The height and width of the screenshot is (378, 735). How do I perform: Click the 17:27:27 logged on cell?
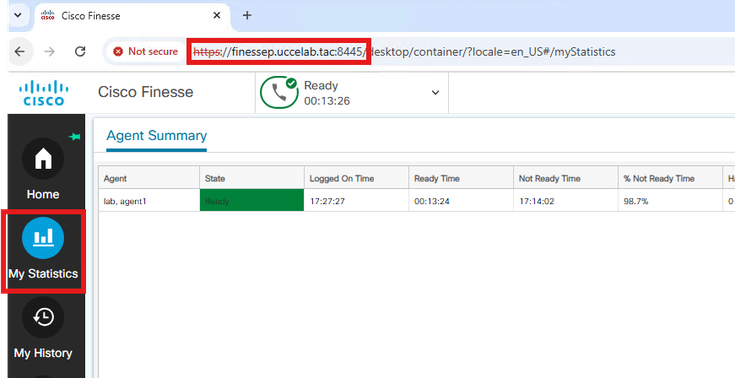click(x=357, y=201)
